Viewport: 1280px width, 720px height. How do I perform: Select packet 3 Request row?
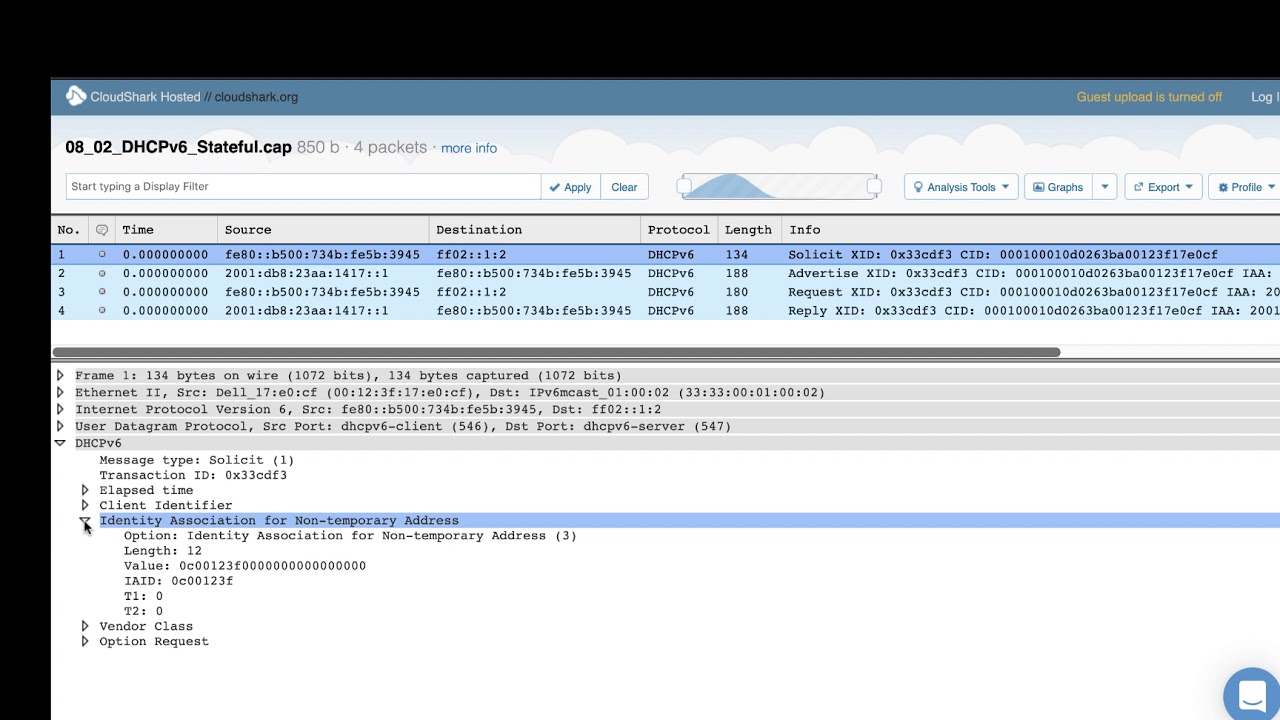(665, 292)
